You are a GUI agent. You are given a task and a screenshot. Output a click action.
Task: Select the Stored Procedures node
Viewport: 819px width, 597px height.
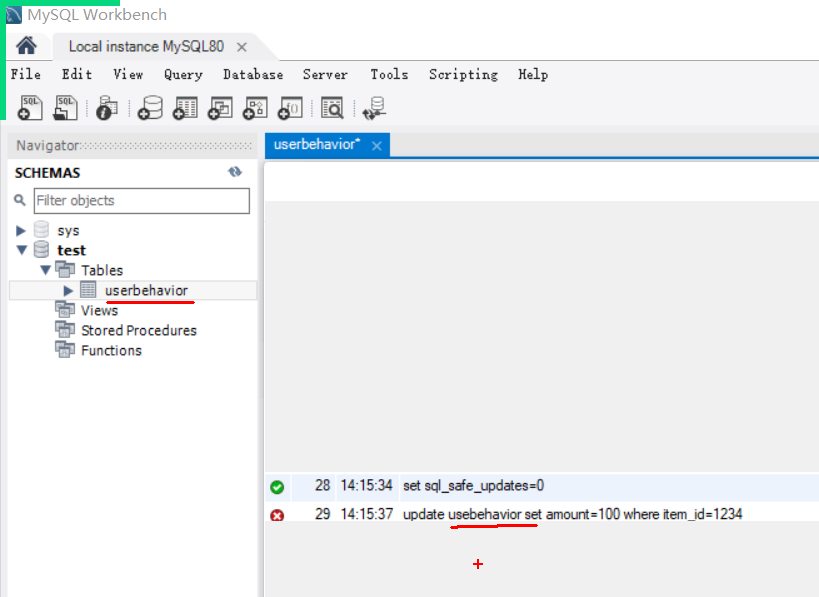tap(139, 330)
